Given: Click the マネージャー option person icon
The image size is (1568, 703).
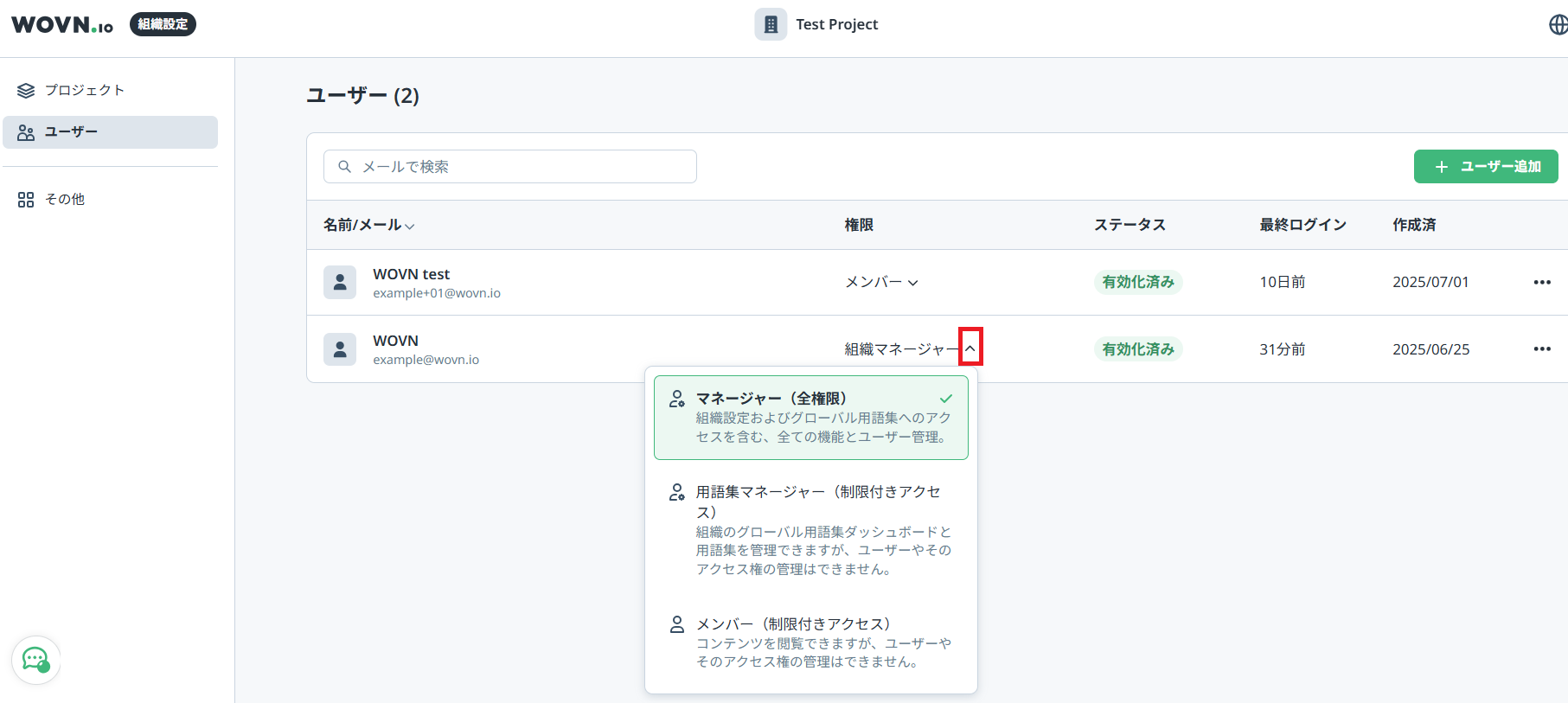Looking at the screenshot, I should point(677,399).
